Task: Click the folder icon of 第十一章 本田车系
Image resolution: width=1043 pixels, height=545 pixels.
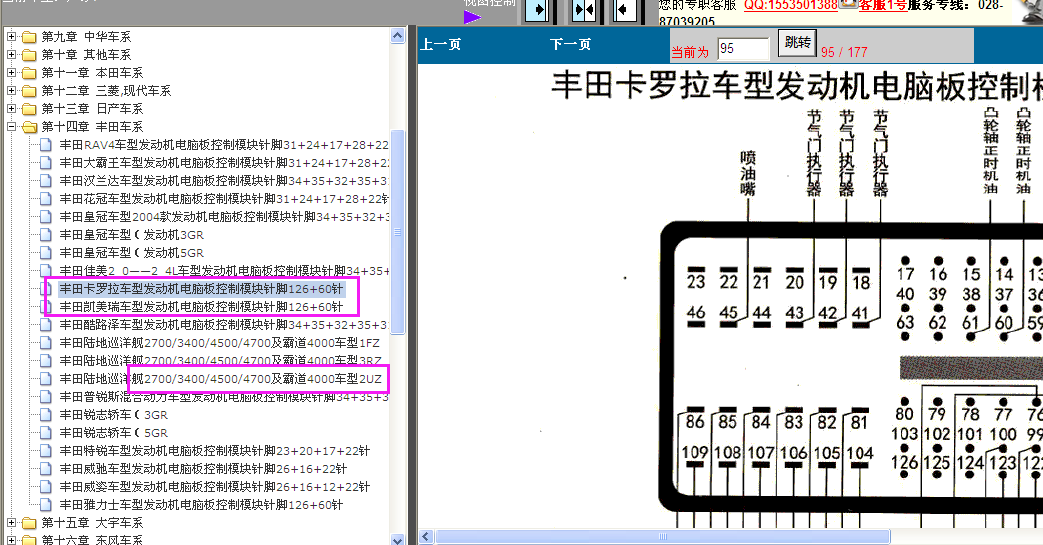Action: (29, 73)
